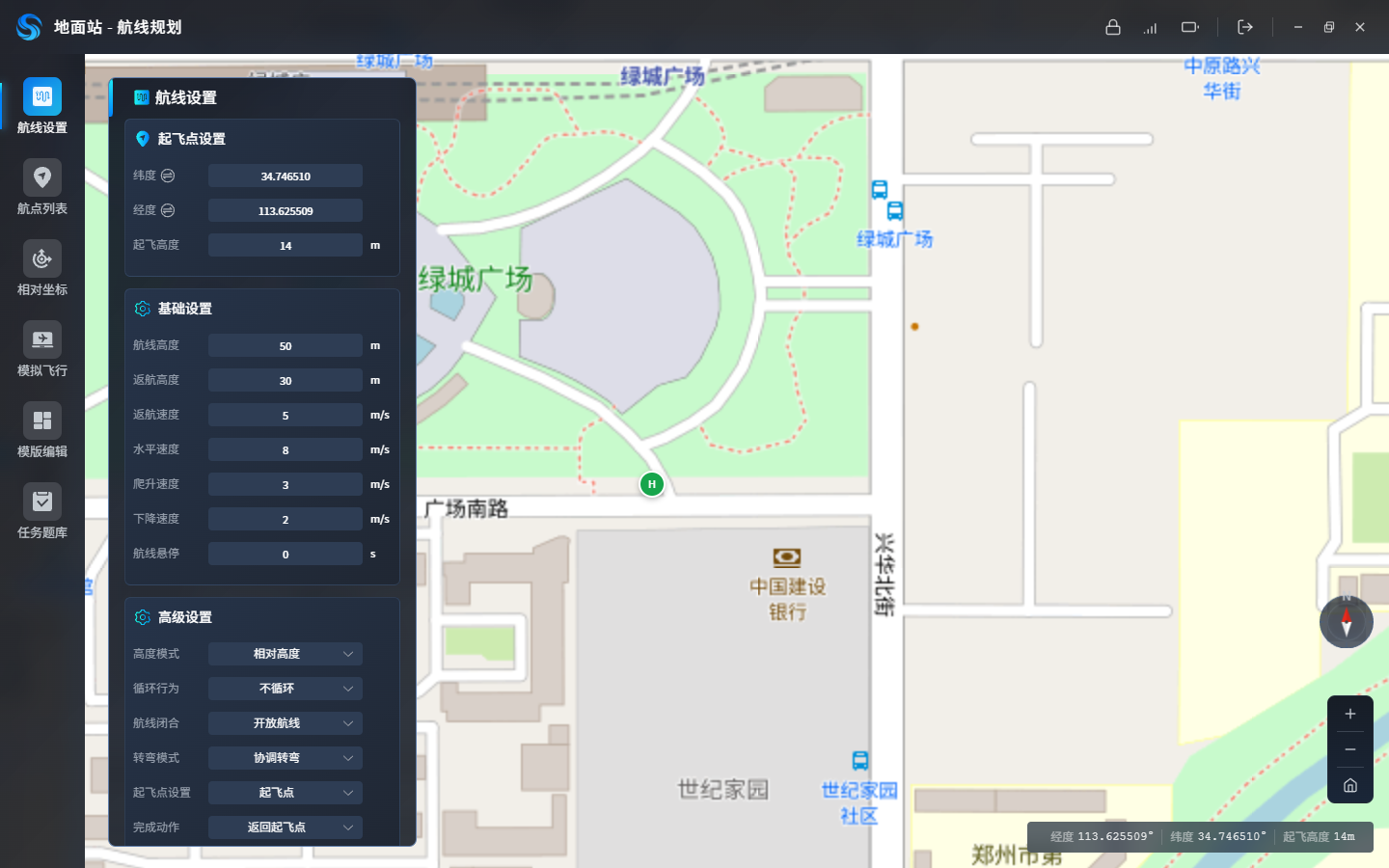Click the compass north indicator
The height and width of the screenshot is (868, 1389).
coord(1347,621)
